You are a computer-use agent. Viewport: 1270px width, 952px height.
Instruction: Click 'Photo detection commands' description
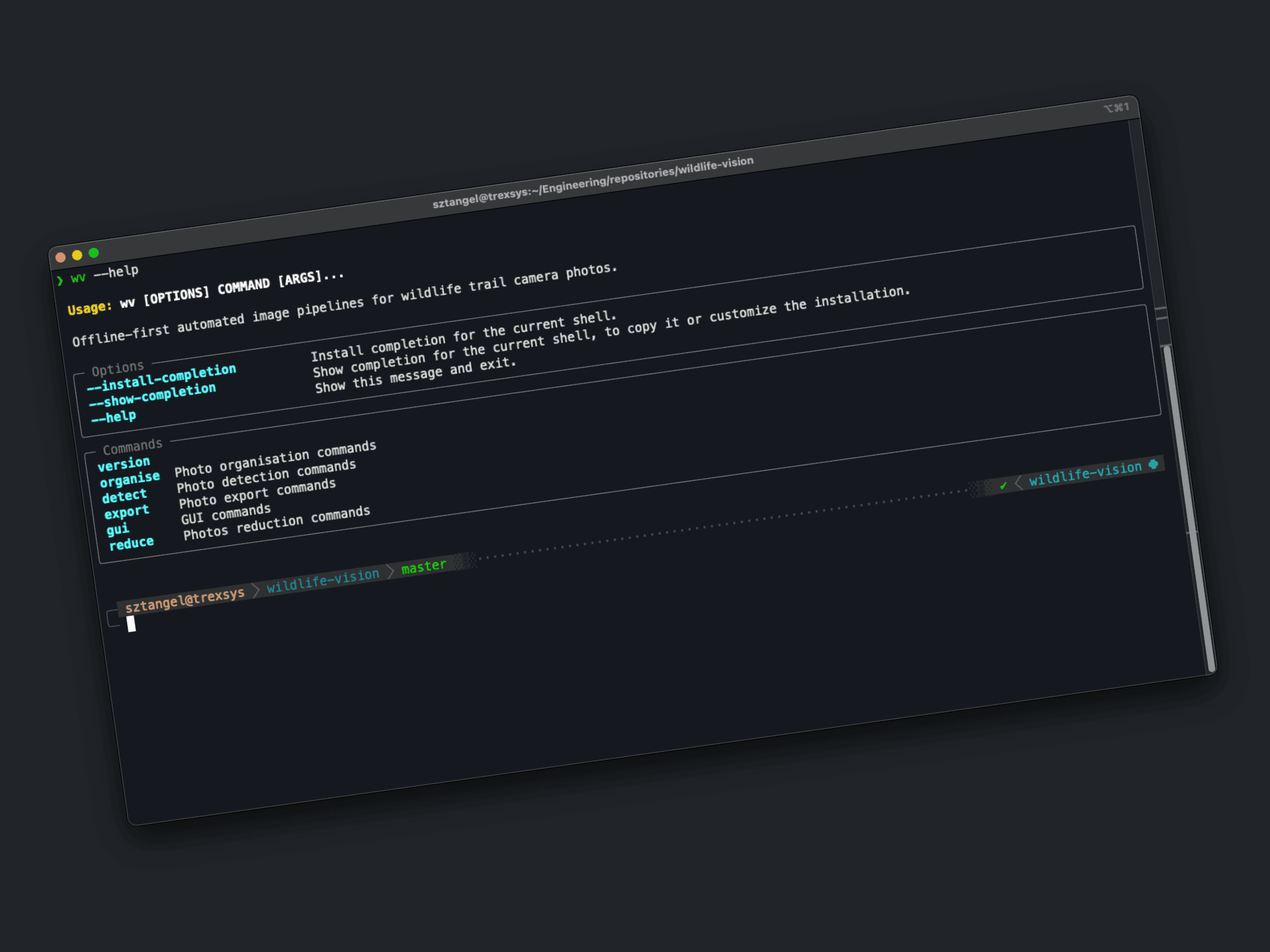coord(266,476)
